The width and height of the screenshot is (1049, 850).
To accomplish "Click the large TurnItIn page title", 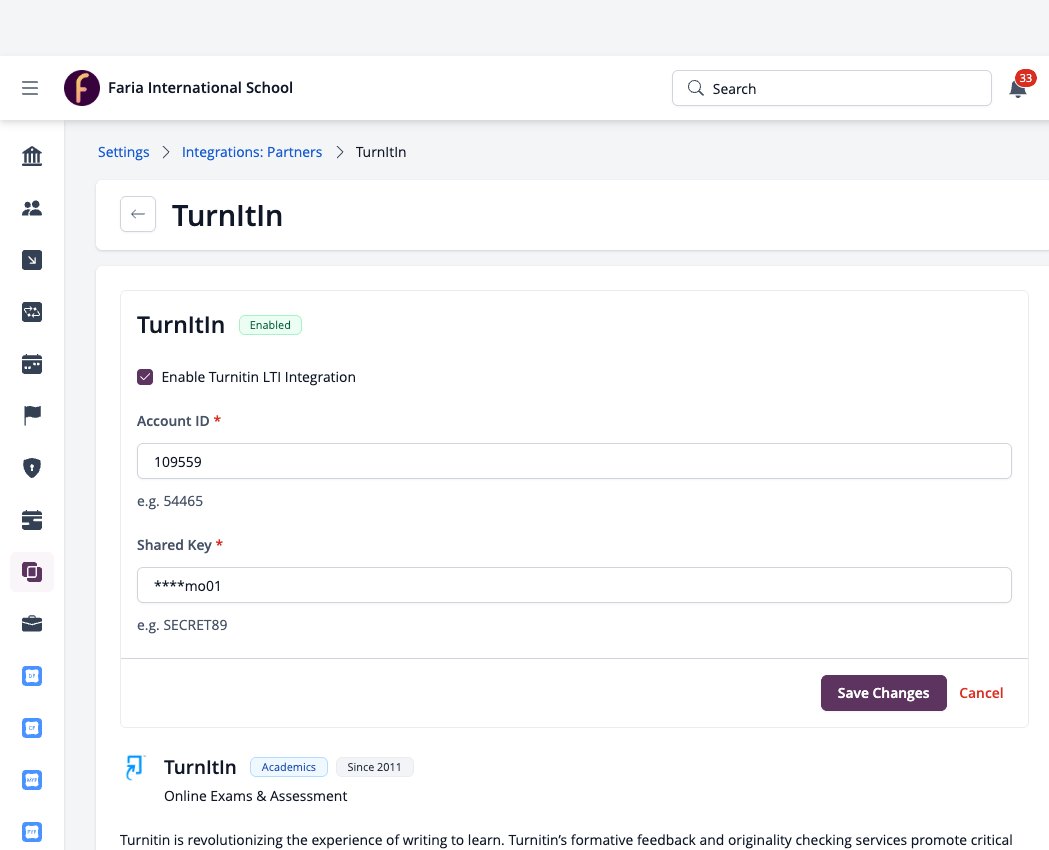I will [x=227, y=215].
